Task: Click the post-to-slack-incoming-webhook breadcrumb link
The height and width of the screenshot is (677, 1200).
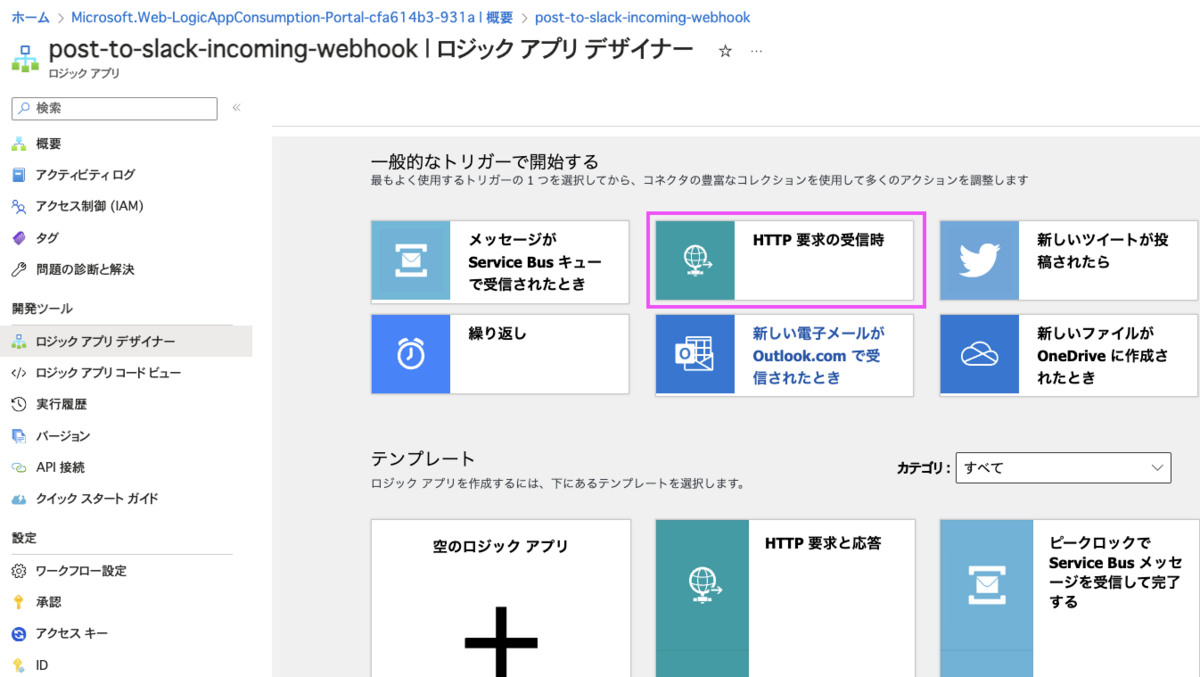Action: (x=643, y=18)
